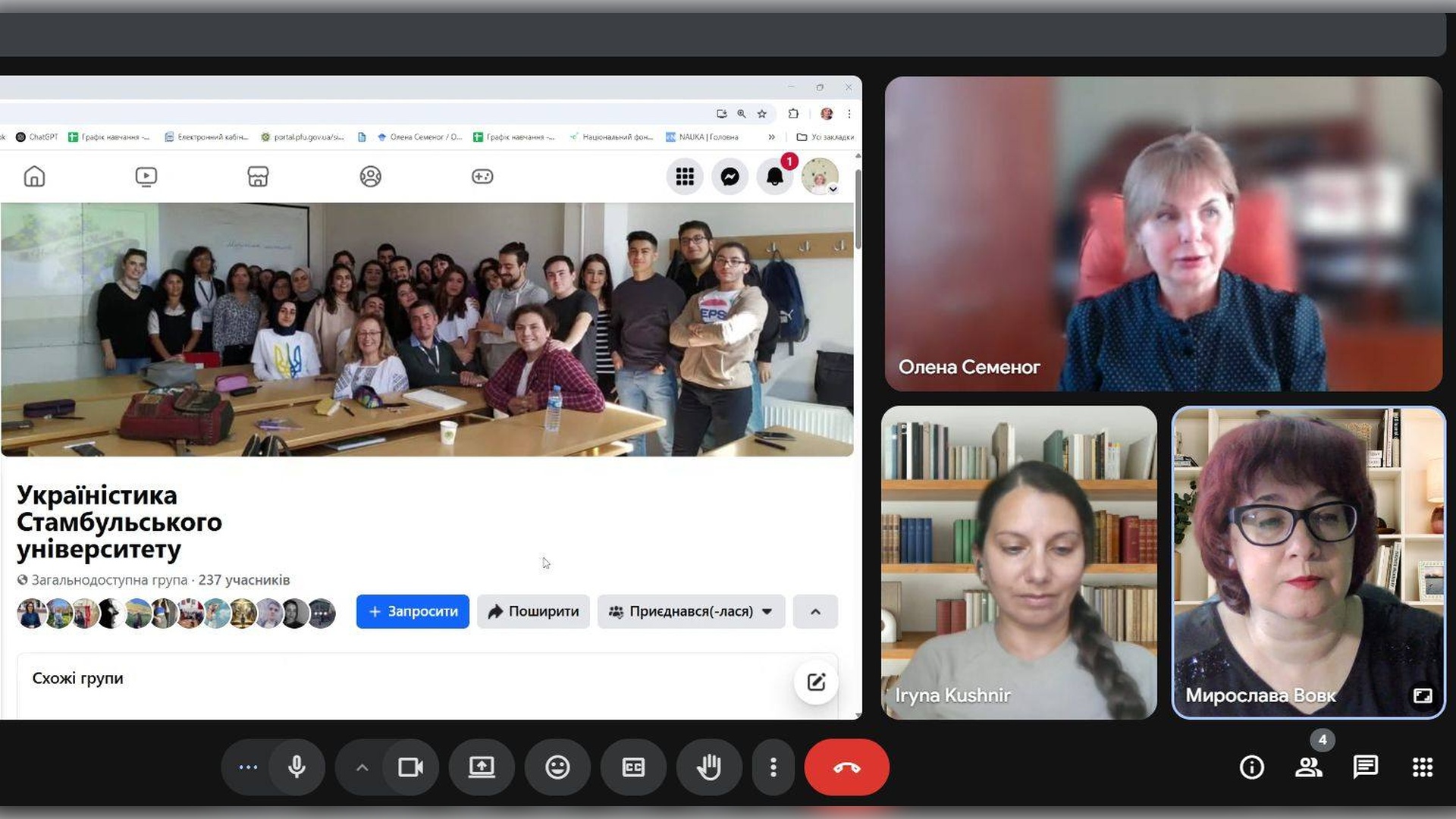Select Мирослава Вовк's video tile
Screen dimensions: 1456x819
coord(1309,562)
